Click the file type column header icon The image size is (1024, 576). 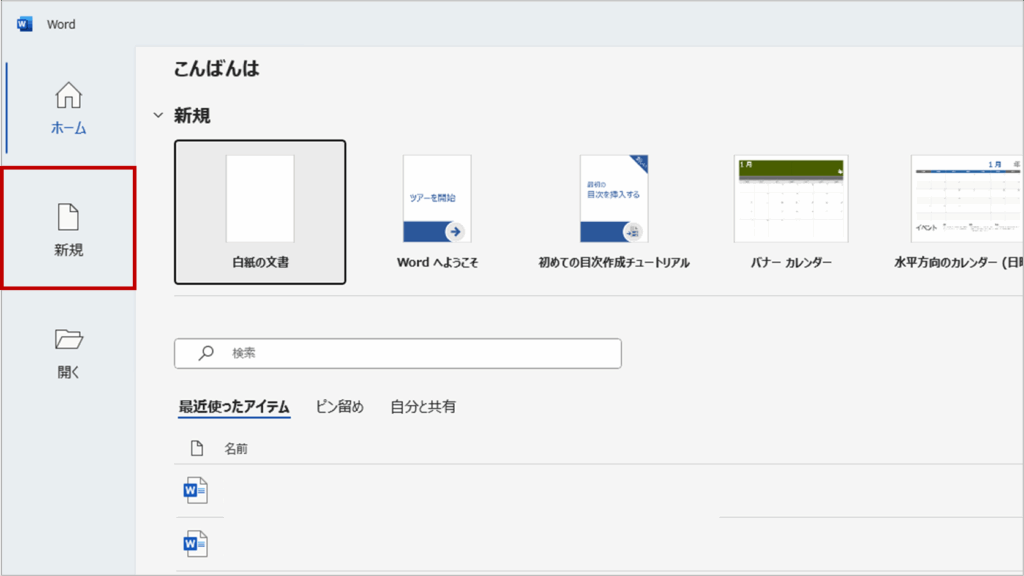click(197, 448)
